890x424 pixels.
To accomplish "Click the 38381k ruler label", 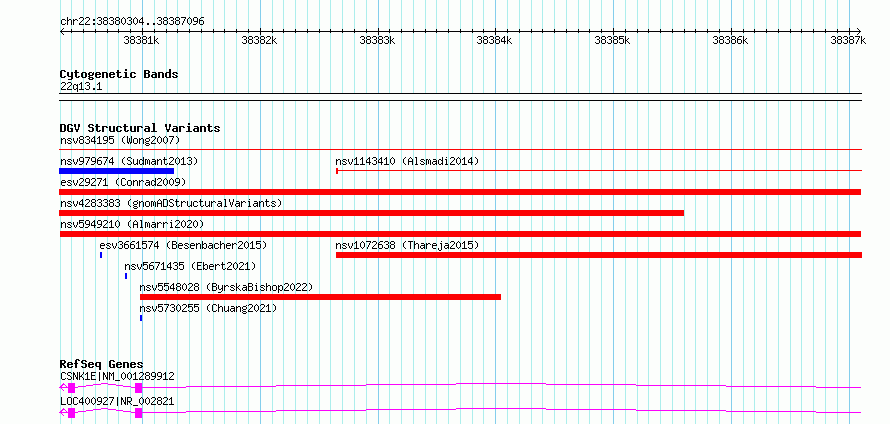I will [x=141, y=40].
